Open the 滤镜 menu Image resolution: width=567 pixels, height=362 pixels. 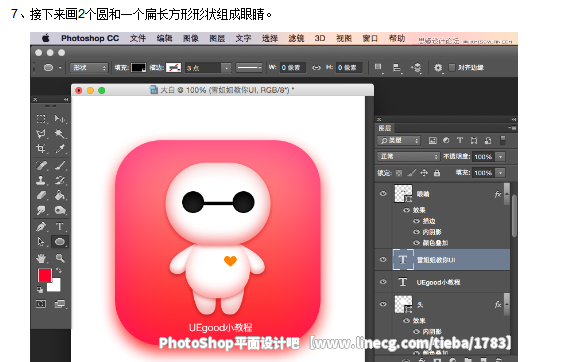pos(296,38)
